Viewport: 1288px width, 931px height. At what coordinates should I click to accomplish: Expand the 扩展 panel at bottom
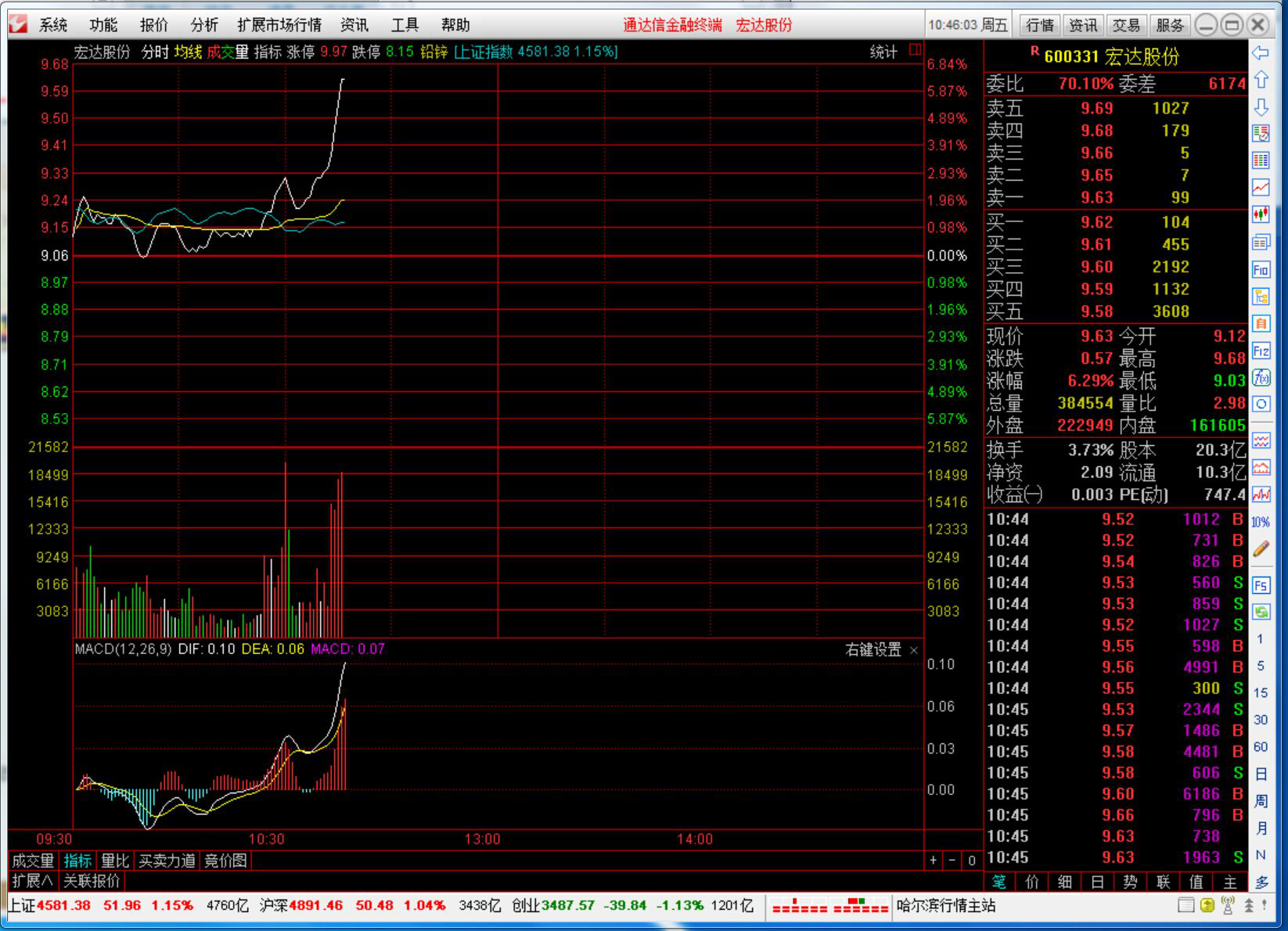click(32, 881)
